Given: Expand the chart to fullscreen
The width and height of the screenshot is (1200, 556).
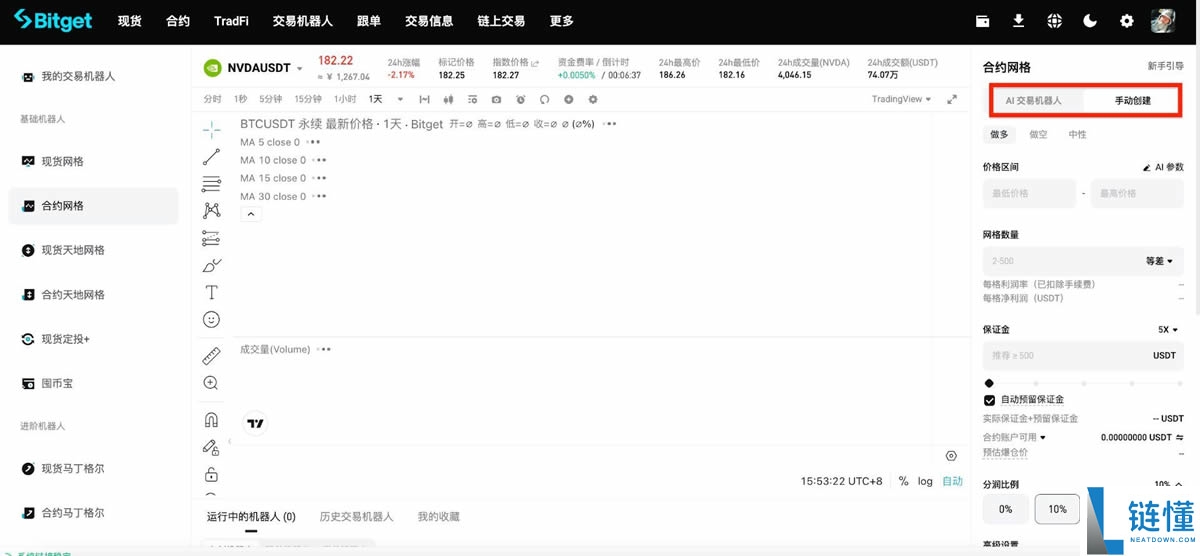Looking at the screenshot, I should [x=952, y=99].
